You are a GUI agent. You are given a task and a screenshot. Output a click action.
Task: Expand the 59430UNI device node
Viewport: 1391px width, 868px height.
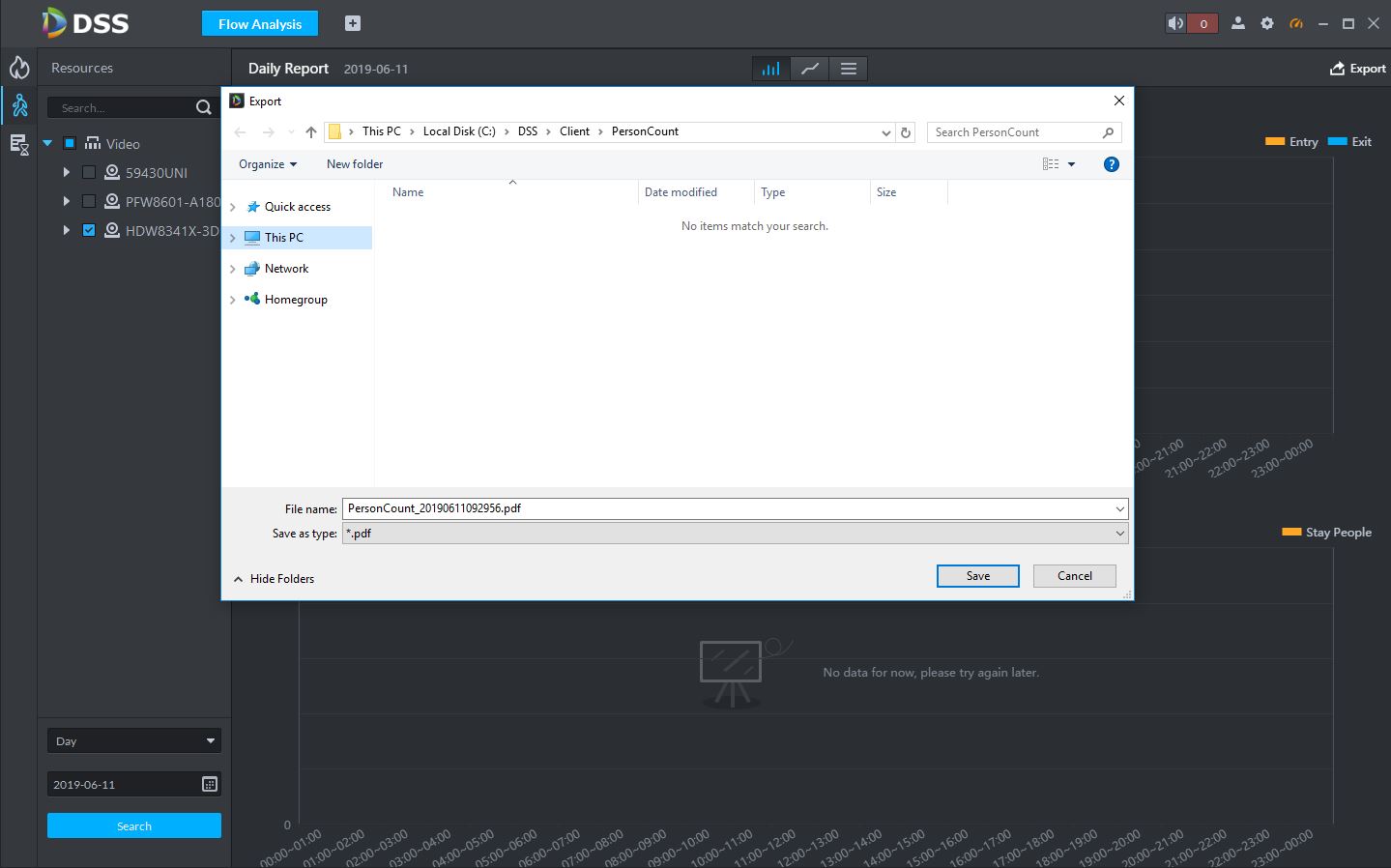point(66,172)
